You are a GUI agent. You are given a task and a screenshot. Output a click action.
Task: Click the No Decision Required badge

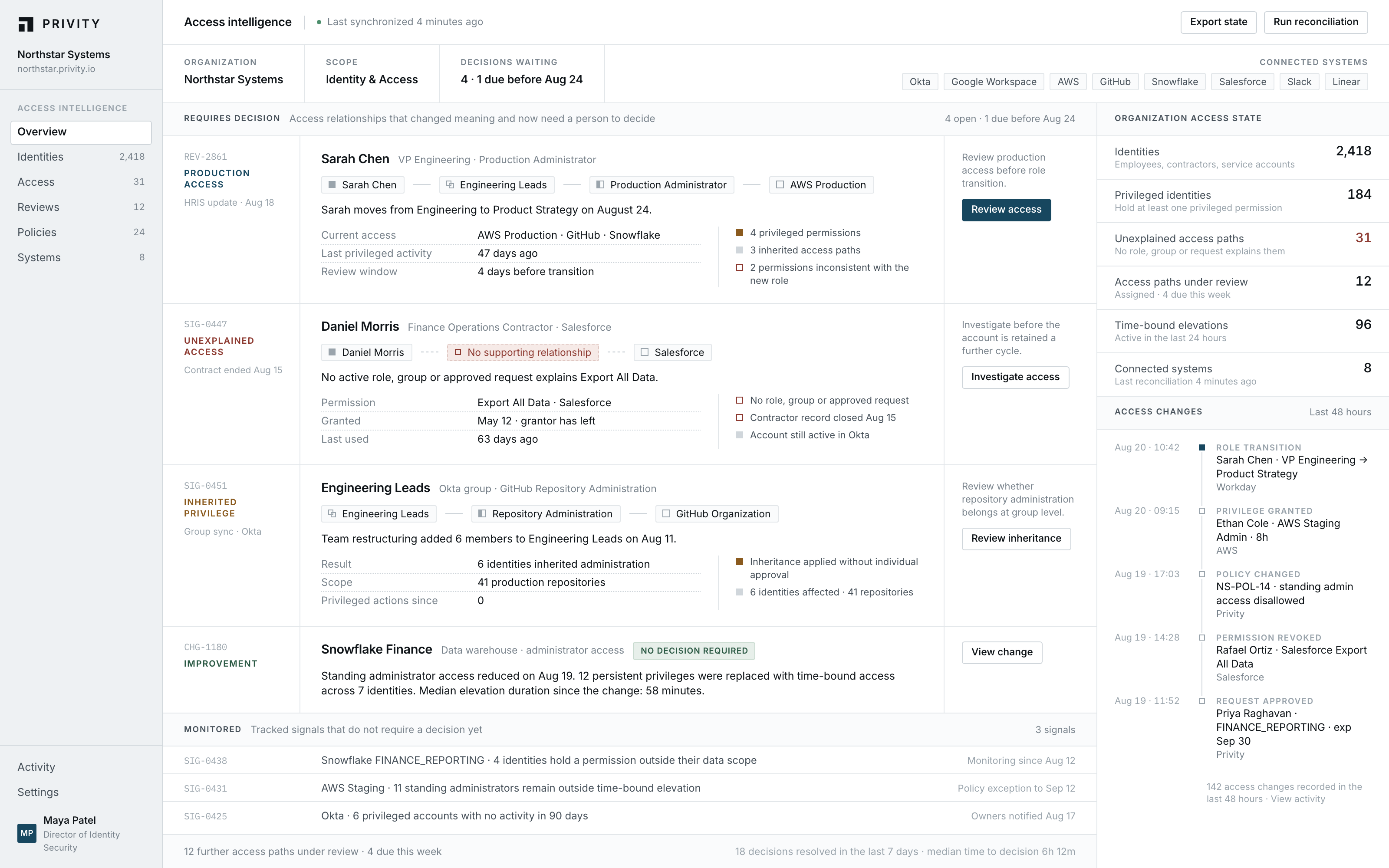pos(694,651)
